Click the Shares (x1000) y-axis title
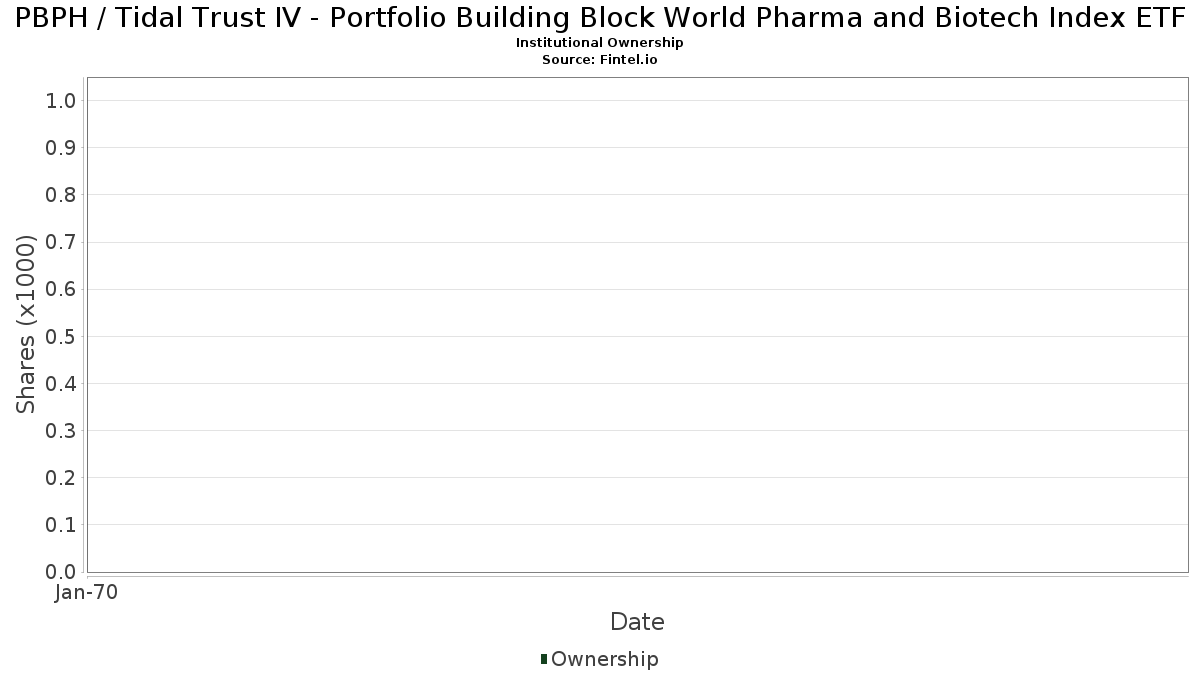This screenshot has width=1200, height=675. [x=27, y=324]
